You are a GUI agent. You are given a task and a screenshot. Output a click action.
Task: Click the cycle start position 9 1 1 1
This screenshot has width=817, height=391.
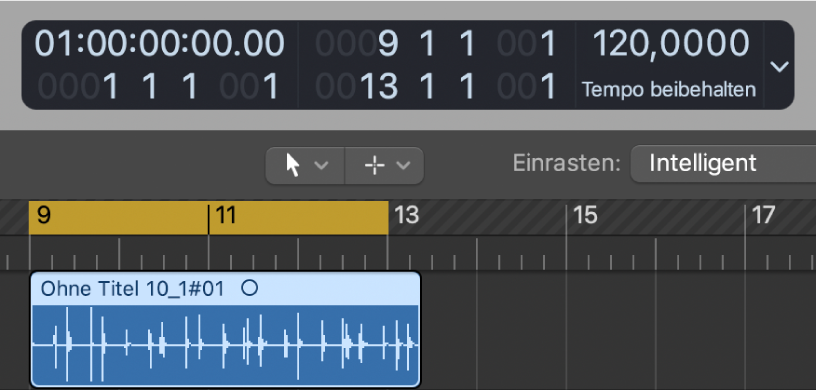(436, 43)
